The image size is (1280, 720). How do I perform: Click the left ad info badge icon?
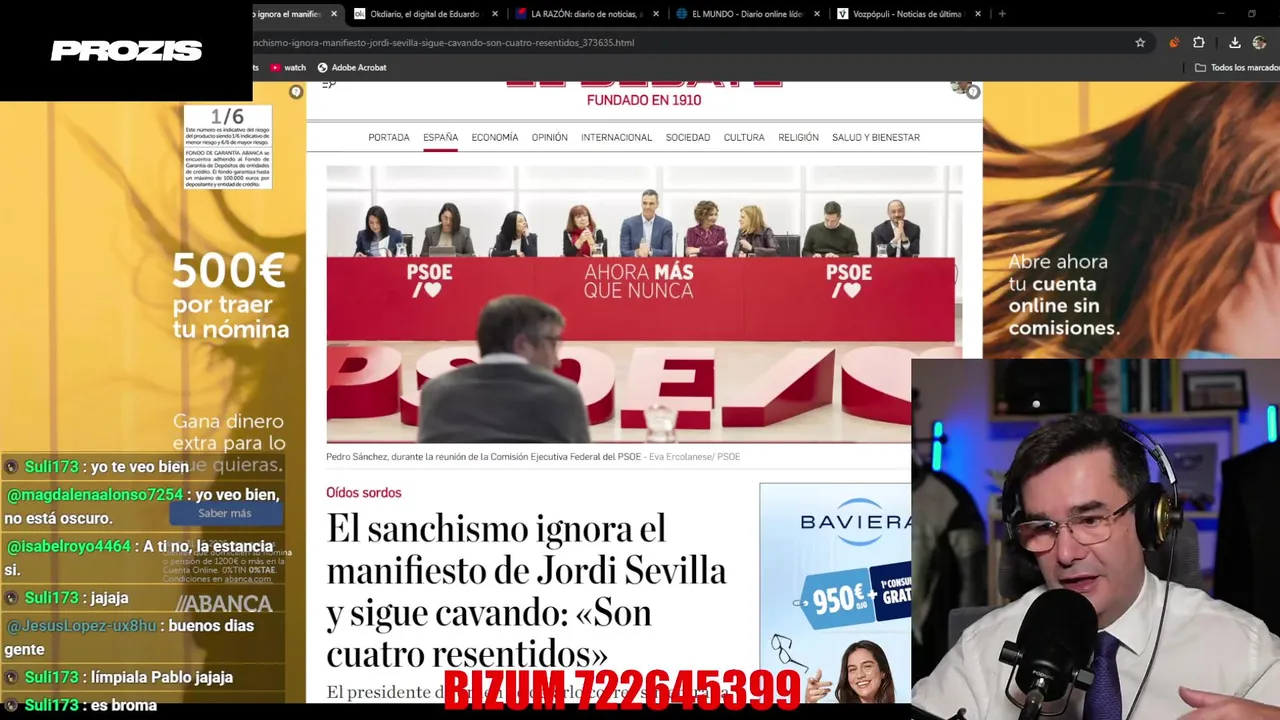click(x=296, y=92)
